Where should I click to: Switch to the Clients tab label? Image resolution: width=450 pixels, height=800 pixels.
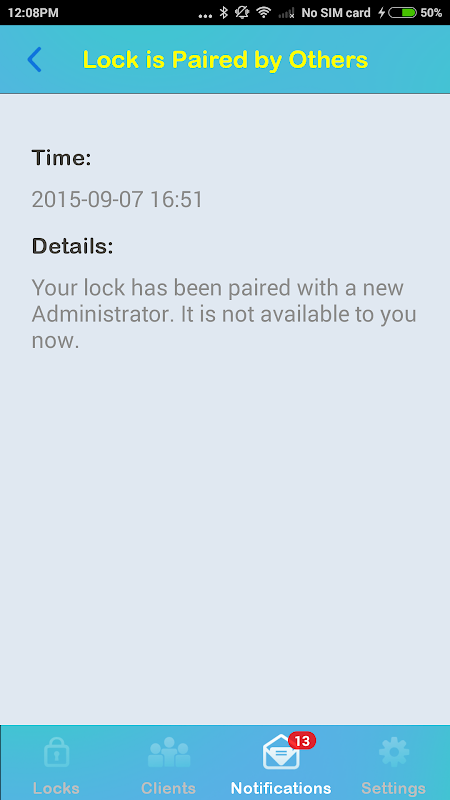click(x=168, y=788)
